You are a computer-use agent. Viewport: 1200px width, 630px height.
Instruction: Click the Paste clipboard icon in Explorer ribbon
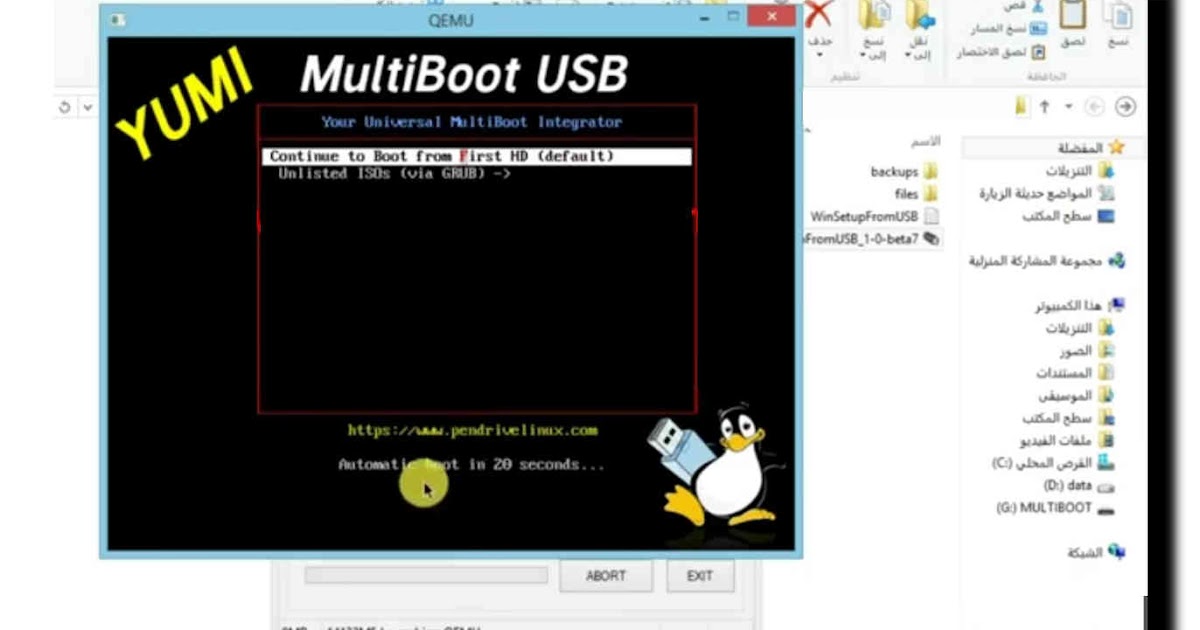pos(1072,14)
